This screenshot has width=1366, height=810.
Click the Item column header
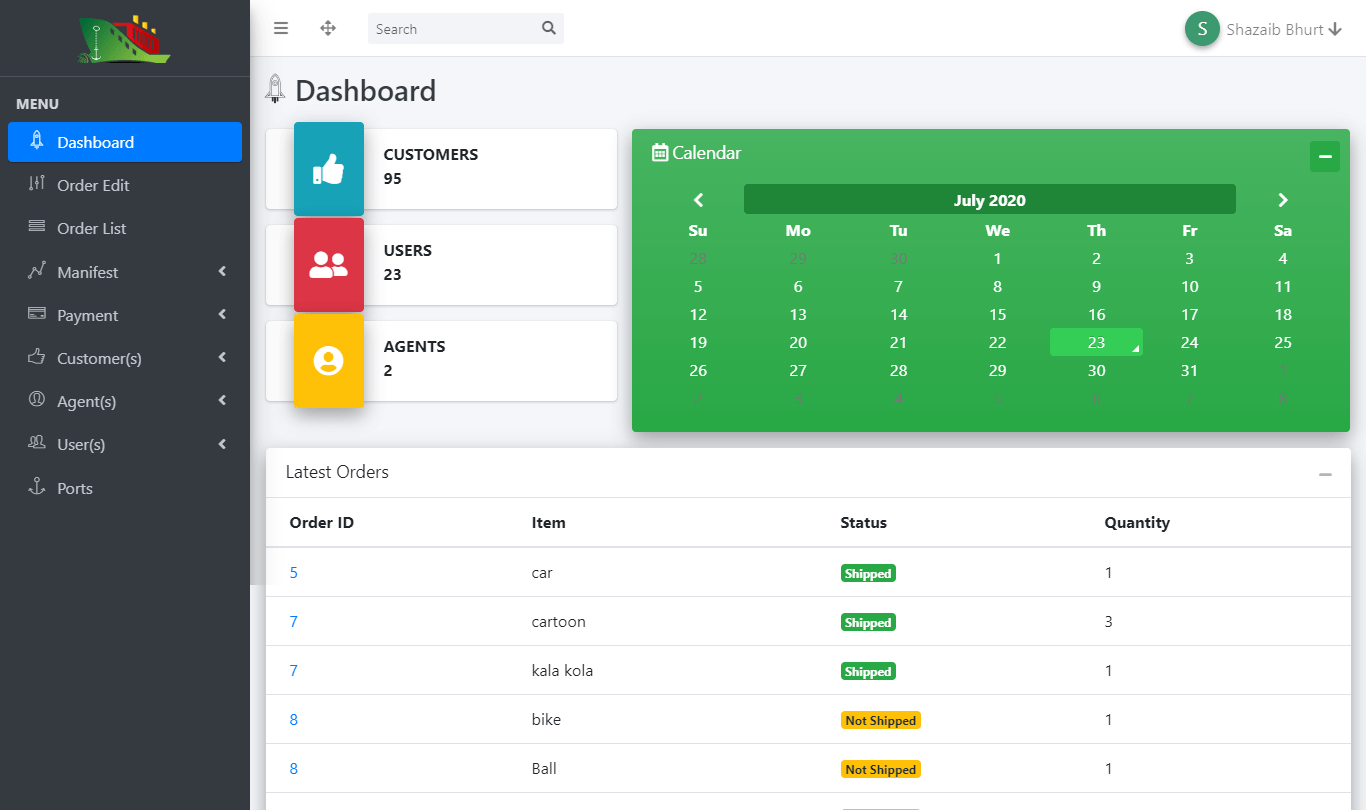pyautogui.click(x=549, y=523)
